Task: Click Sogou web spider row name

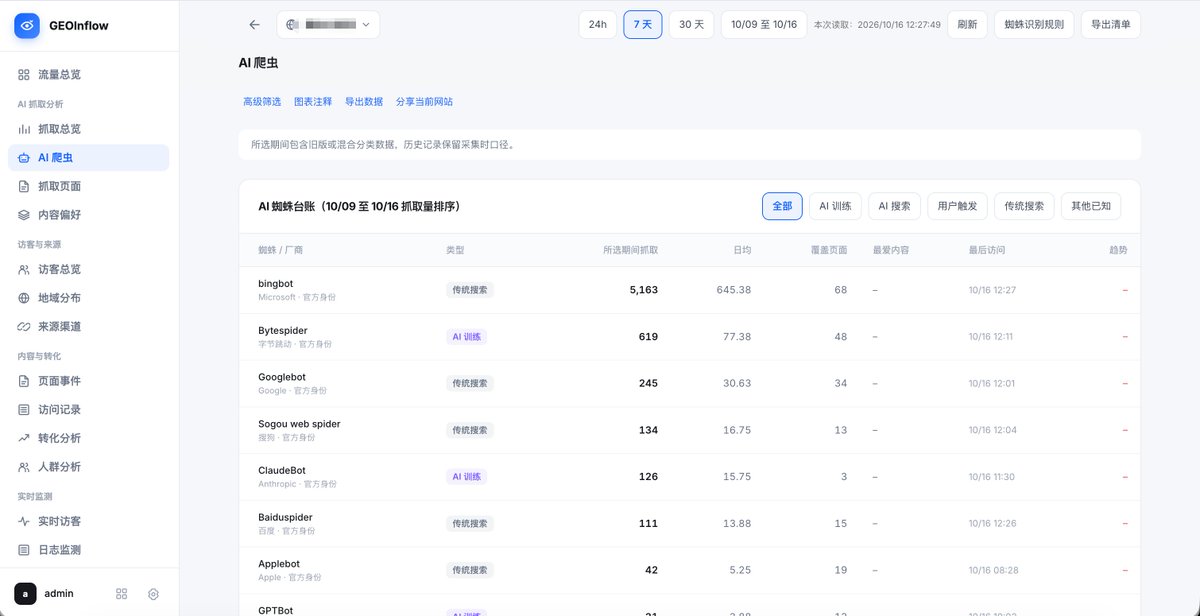Action: pos(299,424)
